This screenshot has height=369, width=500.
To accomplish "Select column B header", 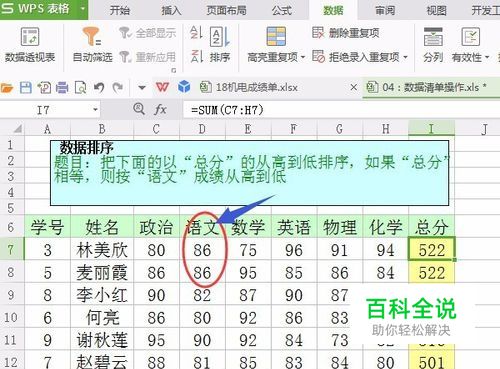I will tap(102, 129).
